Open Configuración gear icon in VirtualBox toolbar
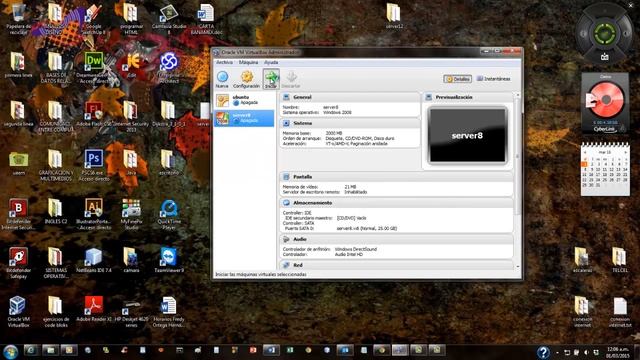 246,79
